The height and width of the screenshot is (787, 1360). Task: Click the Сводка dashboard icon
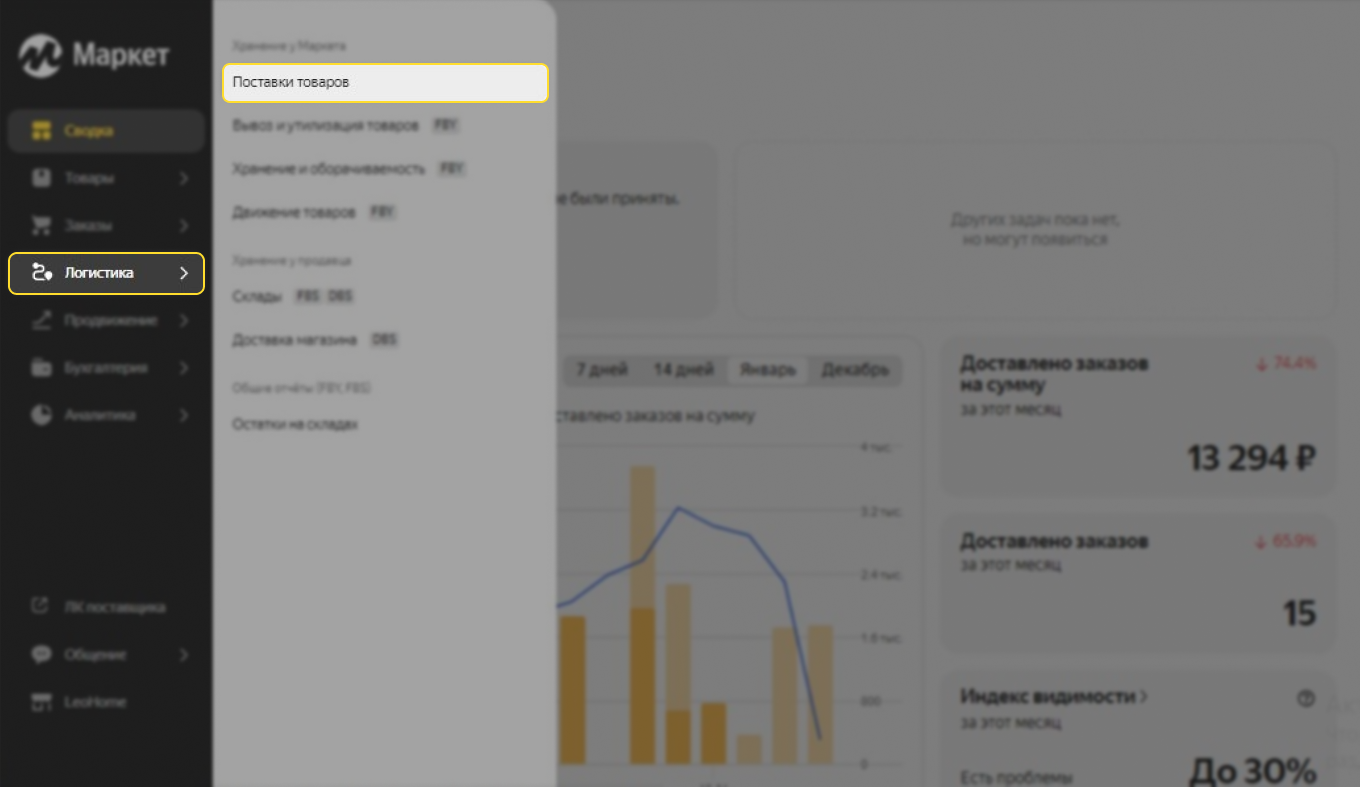click(x=41, y=131)
